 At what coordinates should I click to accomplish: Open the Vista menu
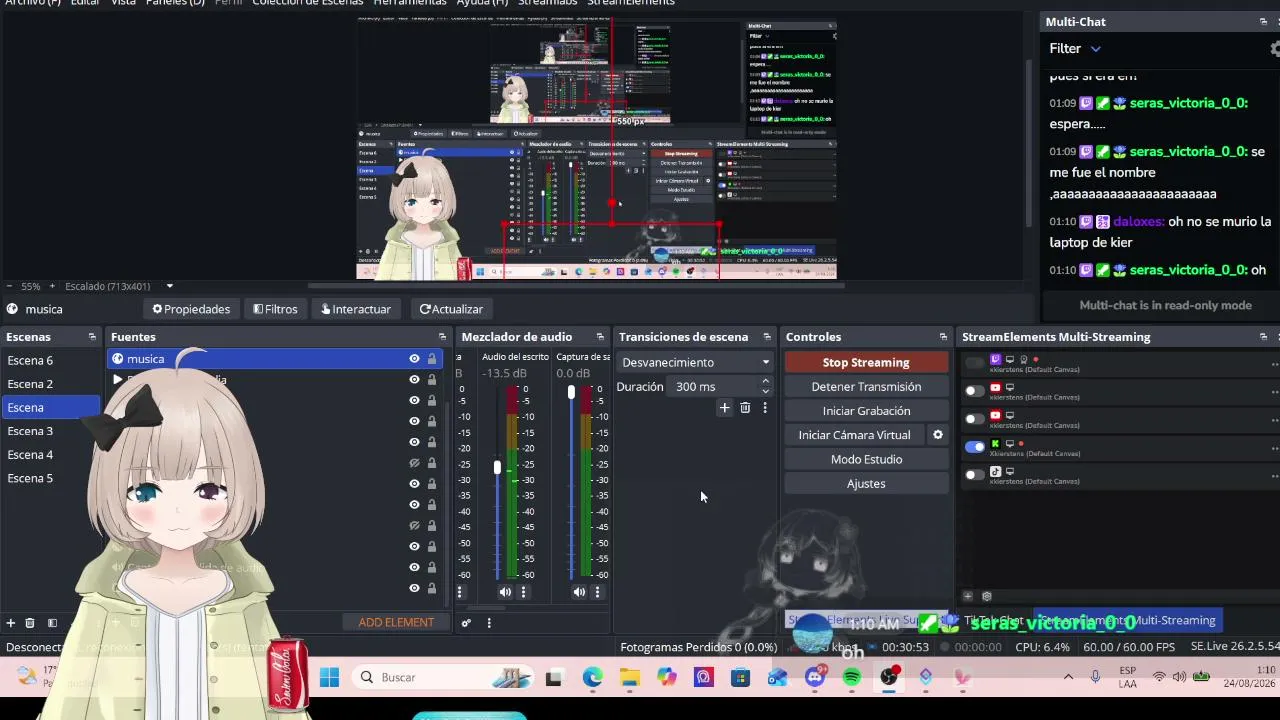[123, 3]
